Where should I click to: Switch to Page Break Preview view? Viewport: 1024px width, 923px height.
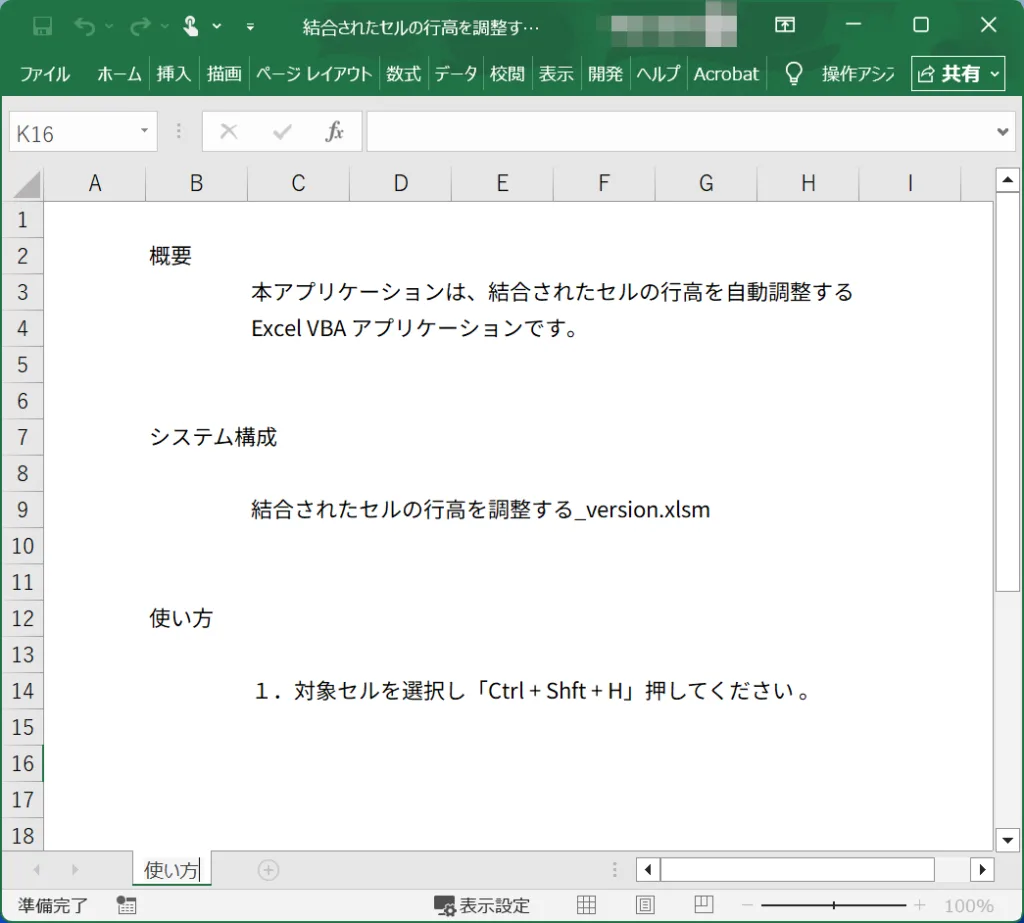coord(704,905)
